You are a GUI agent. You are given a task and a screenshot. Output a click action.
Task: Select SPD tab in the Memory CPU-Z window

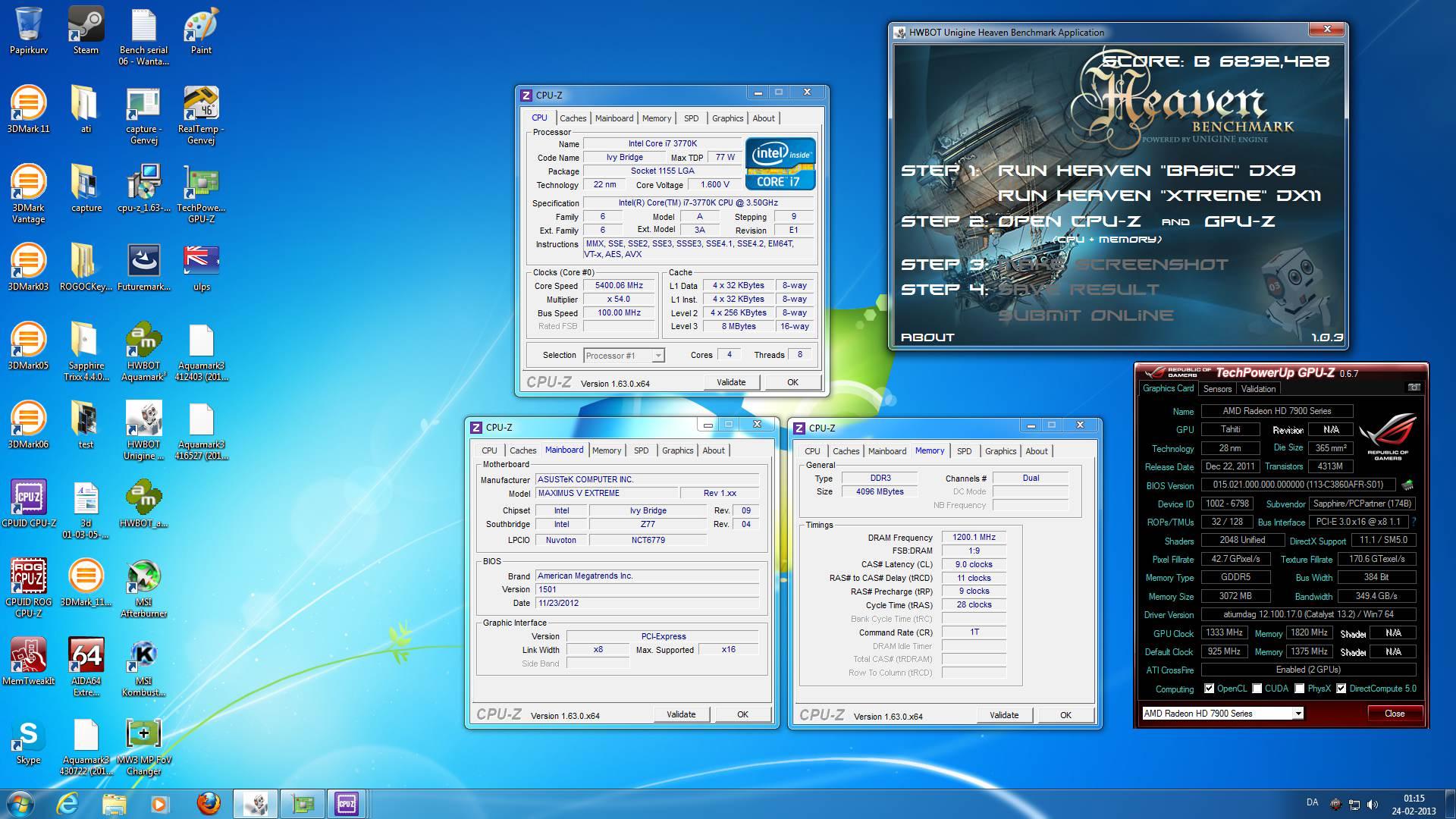coord(964,451)
